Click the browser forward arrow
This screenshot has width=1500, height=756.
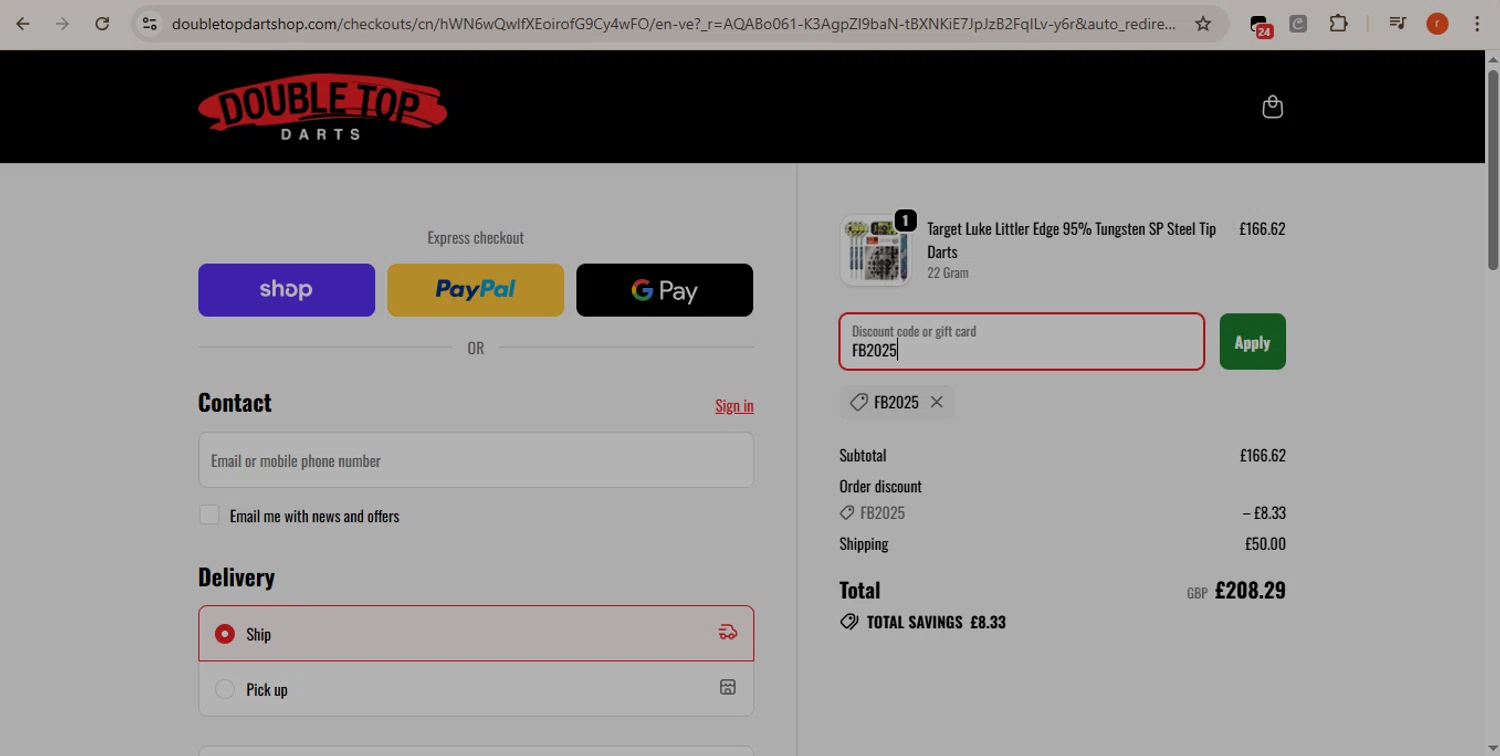tap(62, 23)
